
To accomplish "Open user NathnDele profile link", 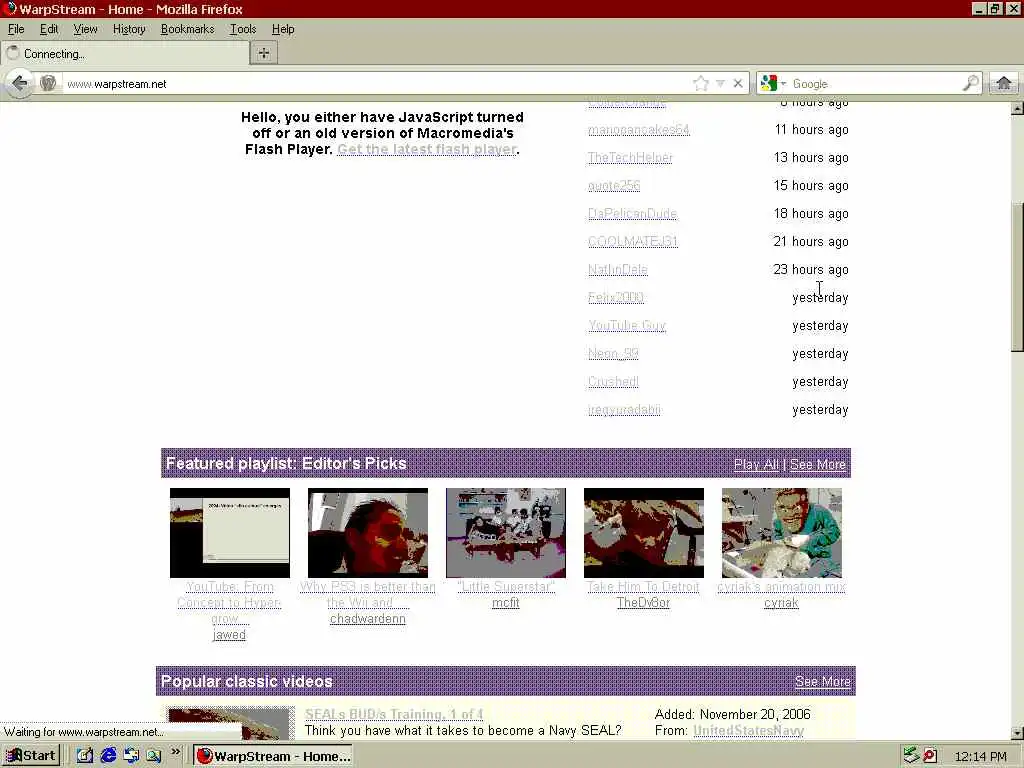I will tap(618, 270).
